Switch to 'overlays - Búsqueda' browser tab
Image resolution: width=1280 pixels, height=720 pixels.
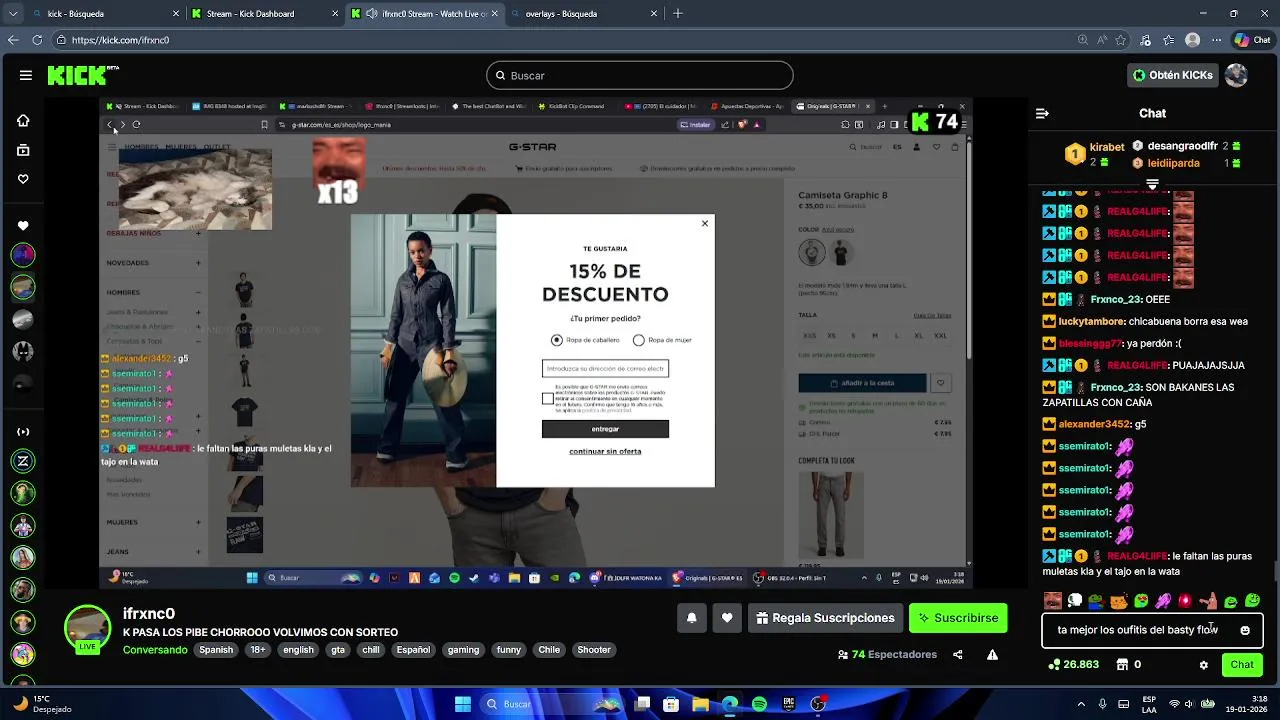tap(583, 14)
